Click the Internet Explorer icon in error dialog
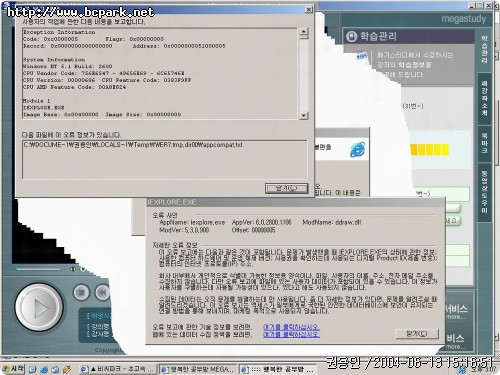Screen dimensions: 500x375 pyautogui.click(x=357, y=150)
